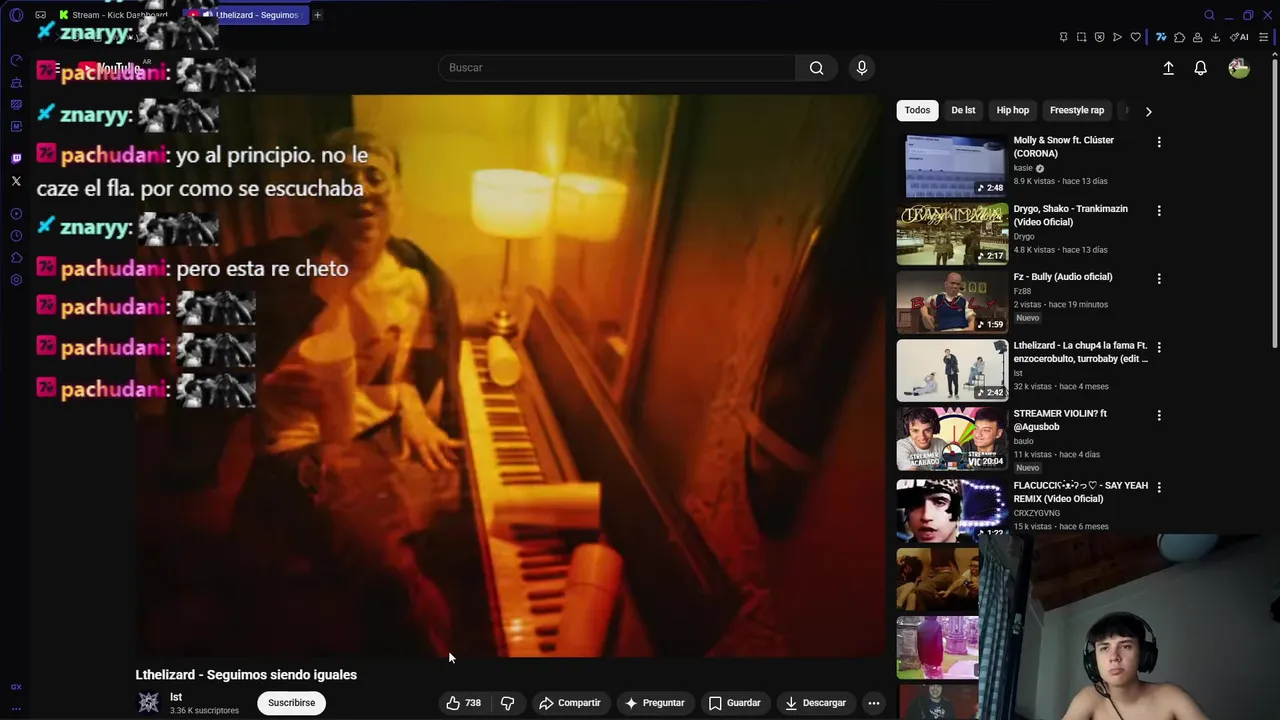Screen dimensions: 1280x720
Task: Open YouTube upload/create icon
Action: pyautogui.click(x=1168, y=68)
